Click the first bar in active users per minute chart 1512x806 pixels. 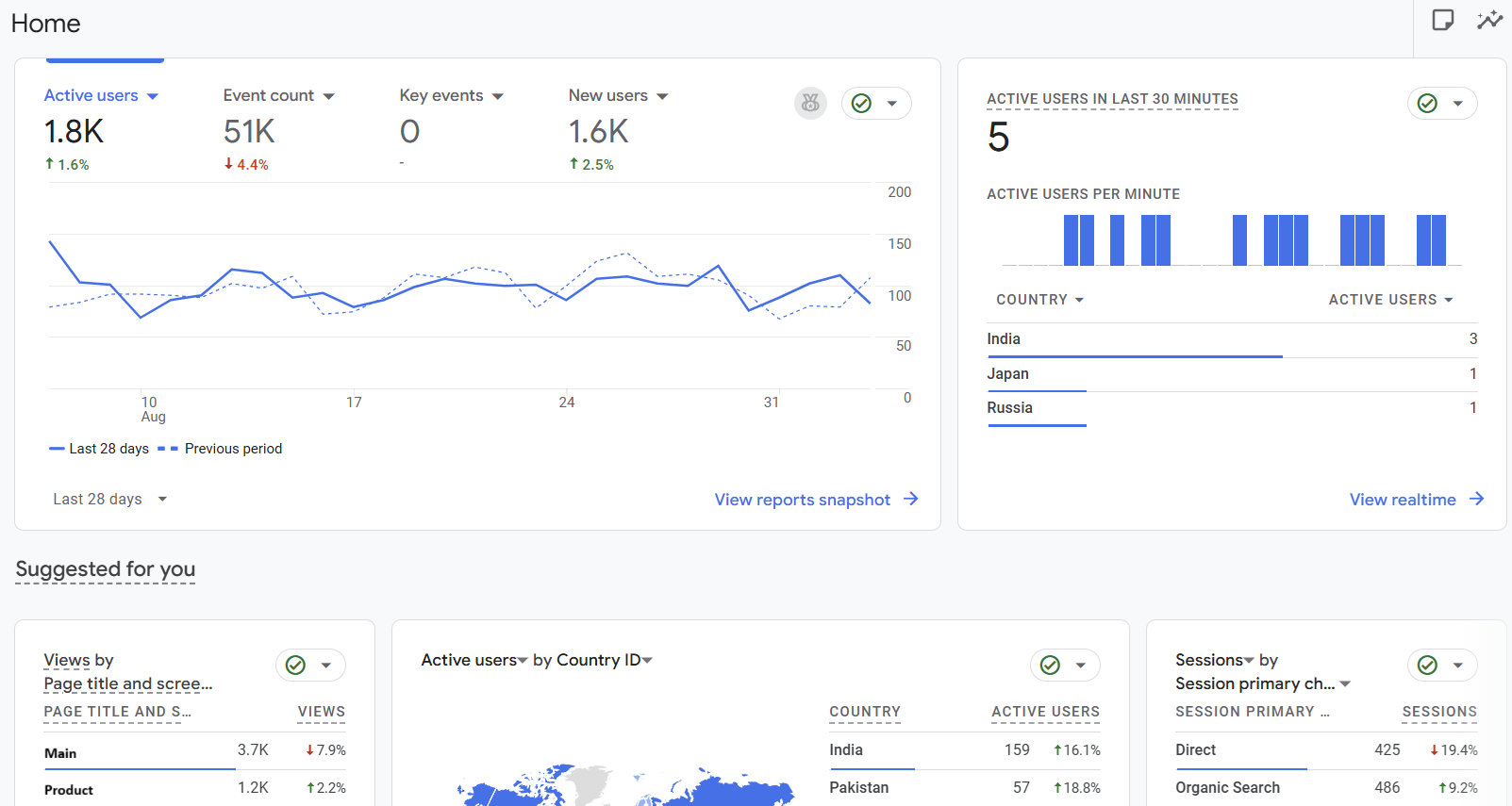coord(1072,240)
